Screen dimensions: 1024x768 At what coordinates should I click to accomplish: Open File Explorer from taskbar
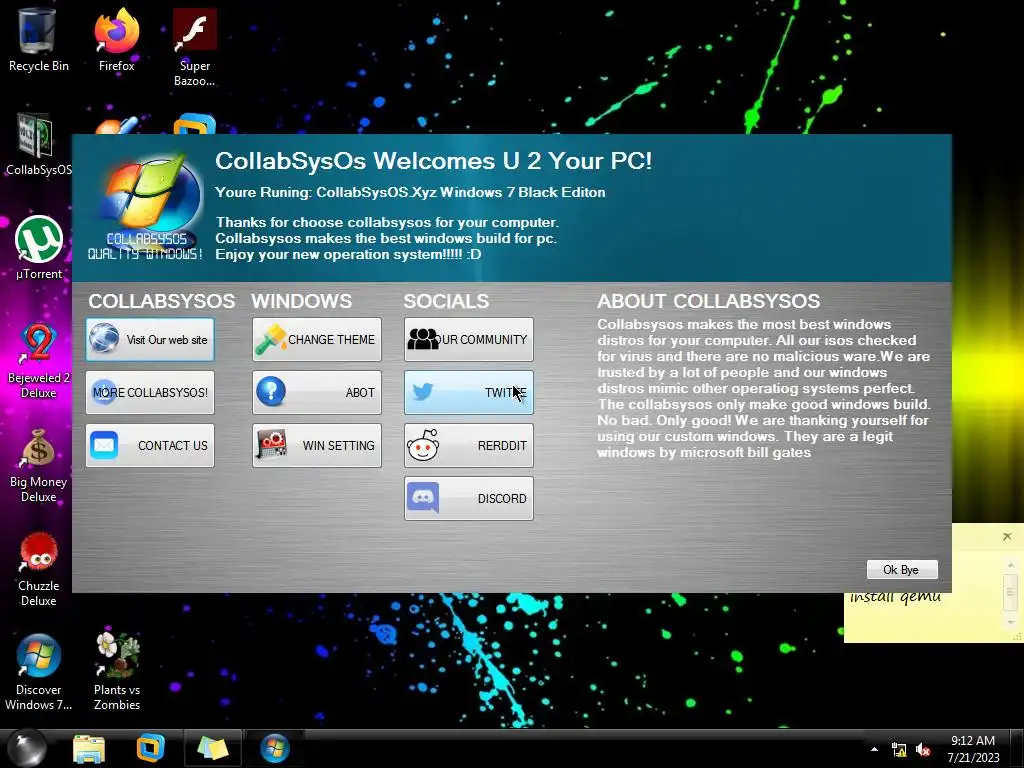[89, 748]
